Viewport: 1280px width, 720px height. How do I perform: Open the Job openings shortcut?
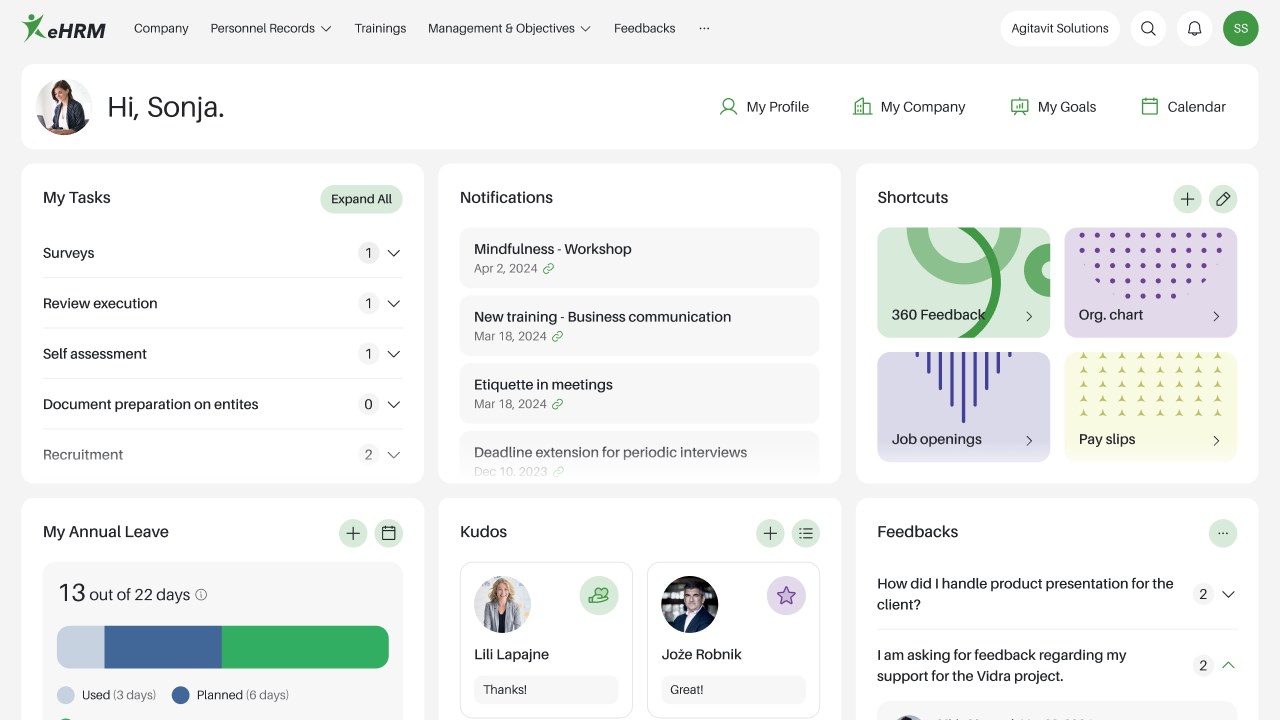click(x=964, y=407)
